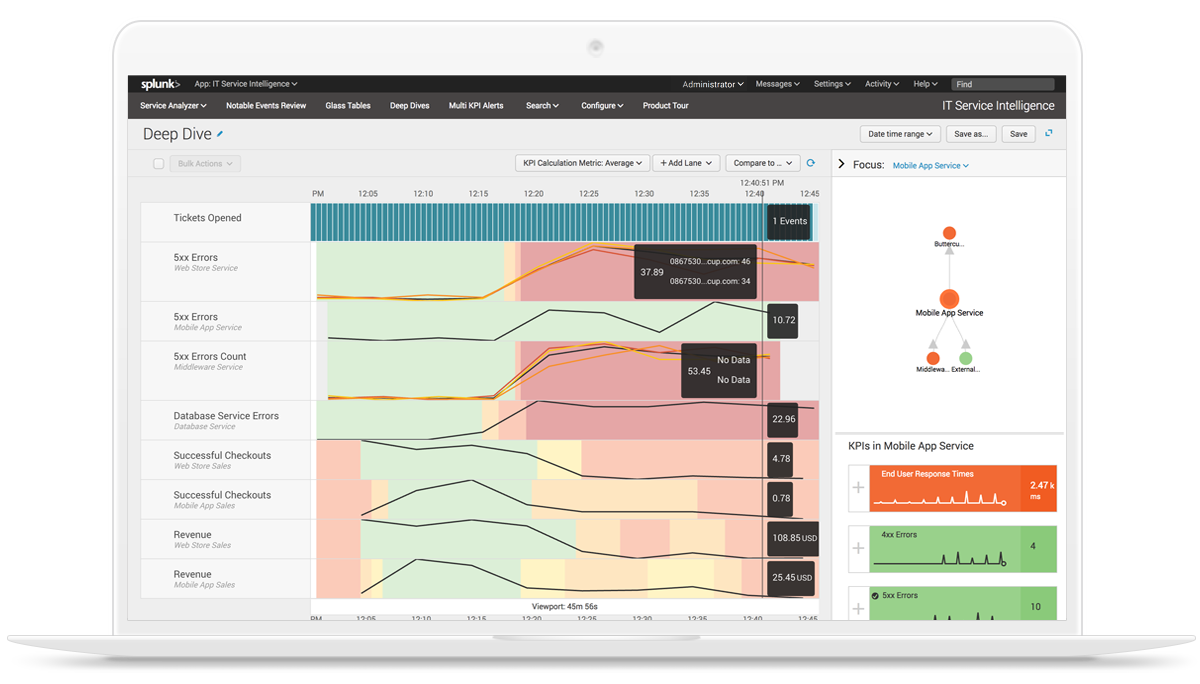The image size is (1200, 684).
Task: Open Multi KPI Alerts
Action: [x=476, y=105]
